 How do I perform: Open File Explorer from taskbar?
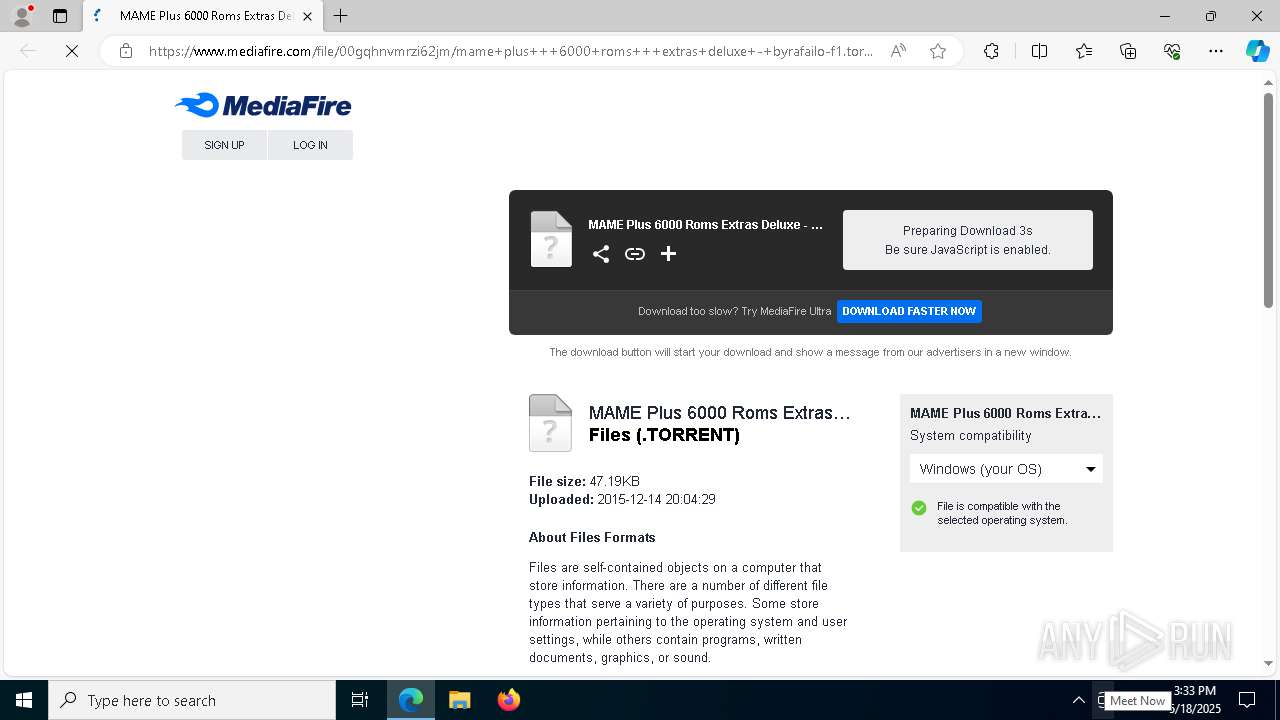coord(459,700)
